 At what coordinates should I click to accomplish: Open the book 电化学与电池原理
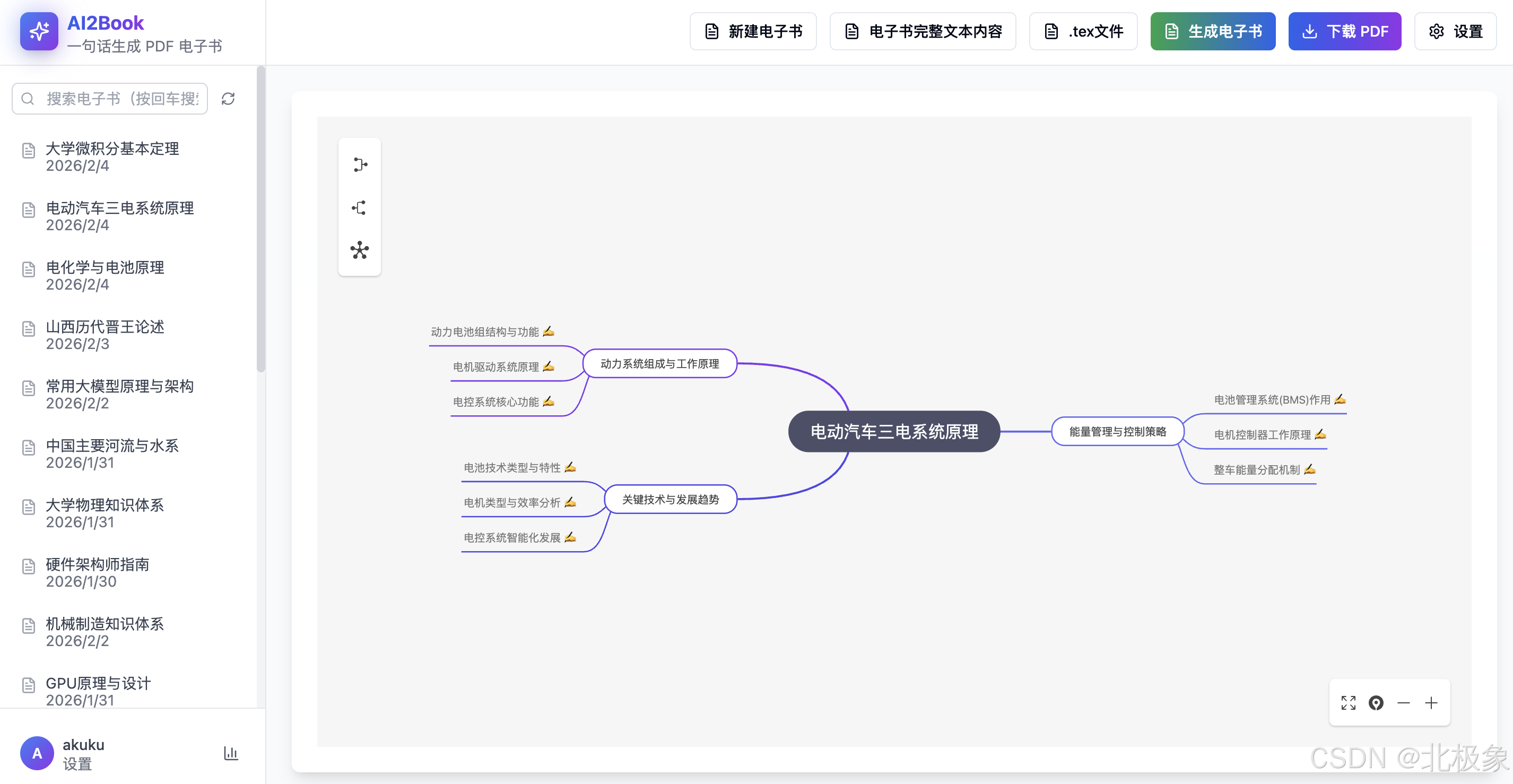[106, 275]
